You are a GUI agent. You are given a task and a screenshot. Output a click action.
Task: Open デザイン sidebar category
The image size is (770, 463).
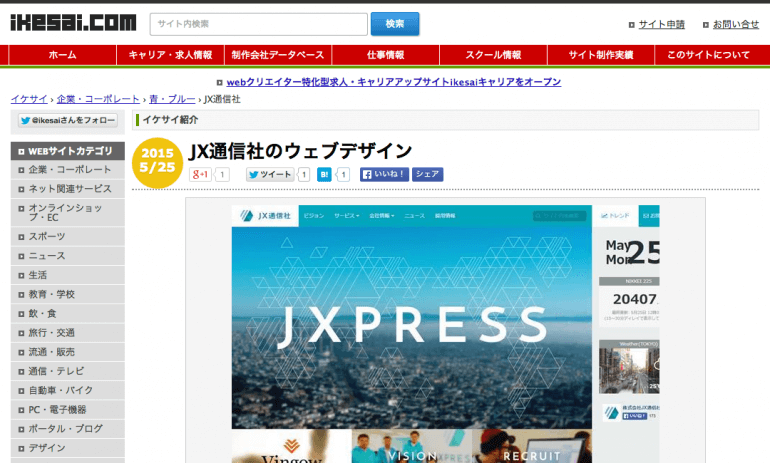68,448
